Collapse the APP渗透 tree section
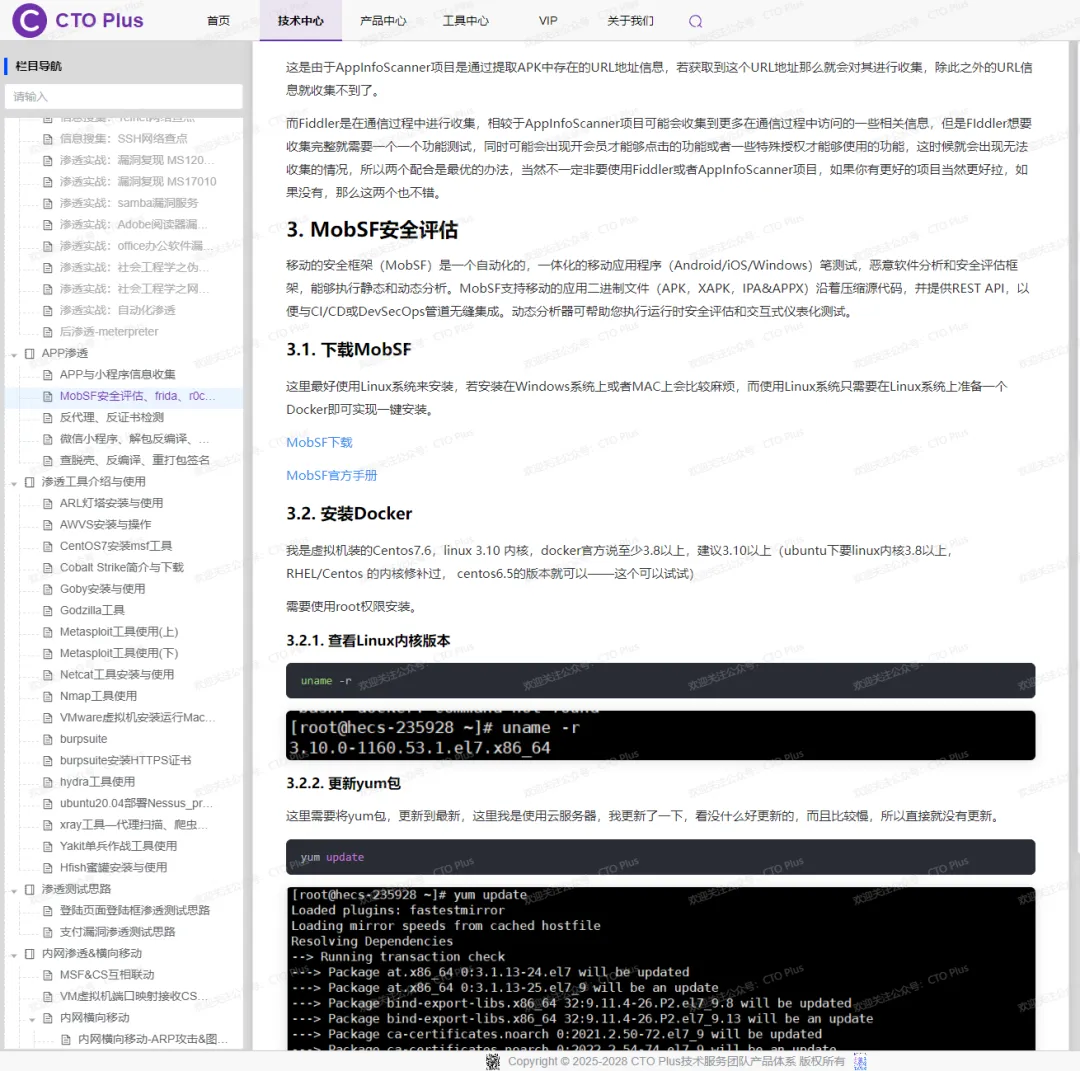 click(x=14, y=355)
